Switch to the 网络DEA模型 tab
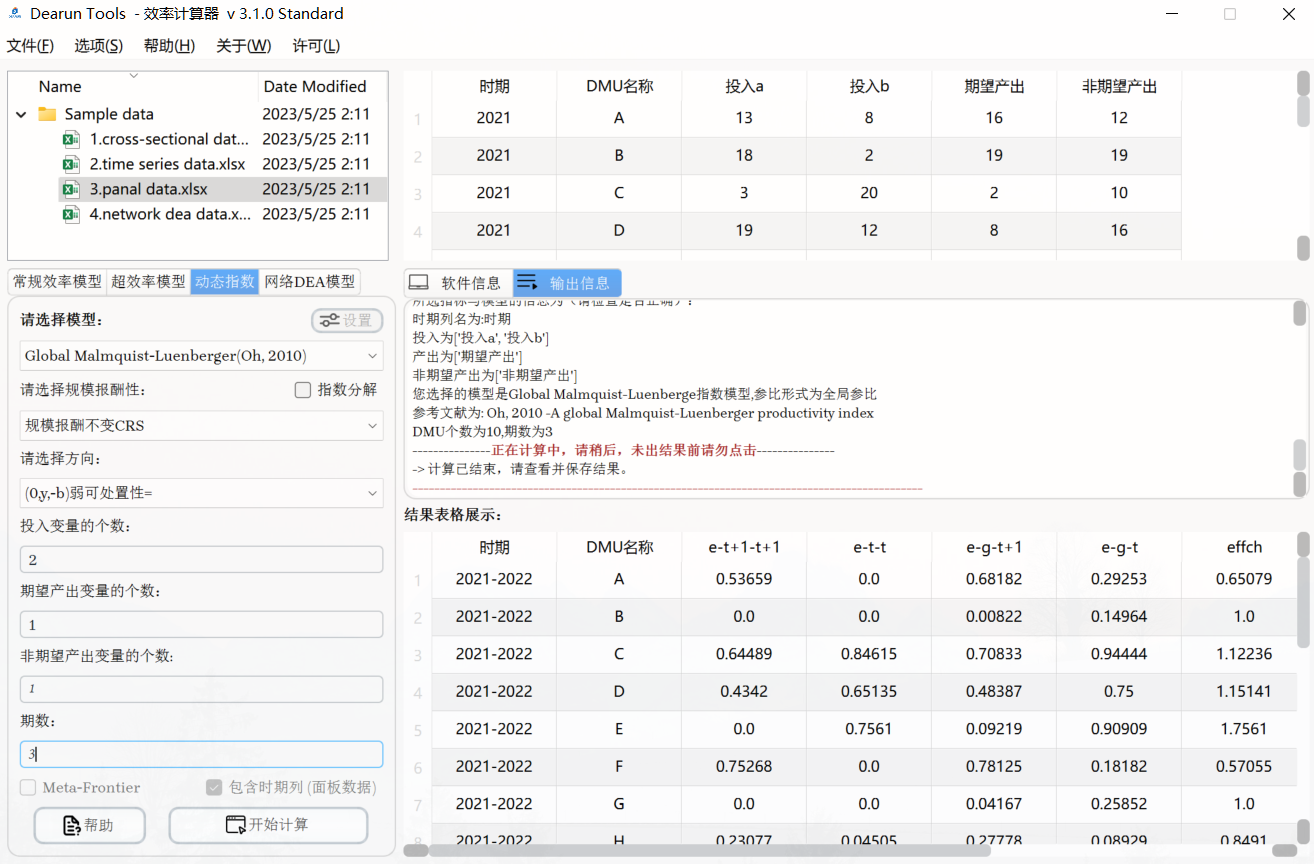Image resolution: width=1314 pixels, height=864 pixels. [x=311, y=281]
